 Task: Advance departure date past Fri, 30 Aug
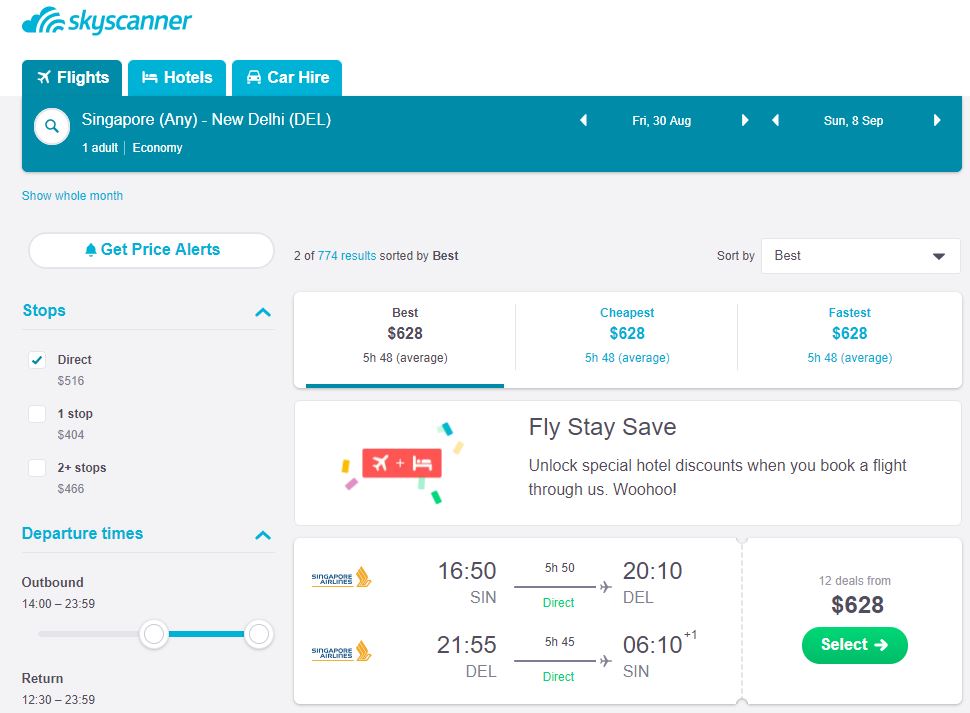point(745,121)
